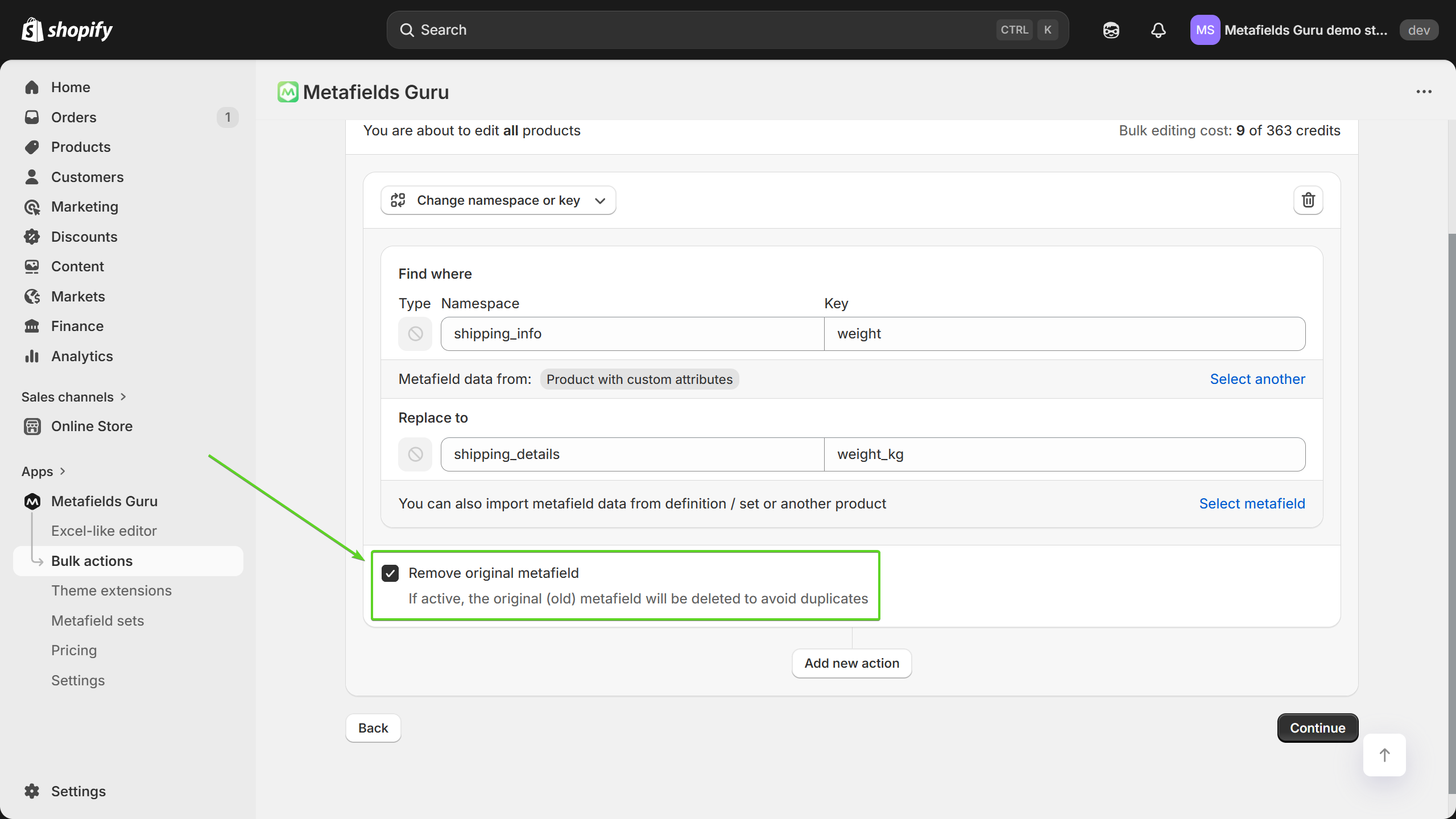Expand the Apps section chevron
This screenshot has width=1456, height=819.
[x=63, y=471]
